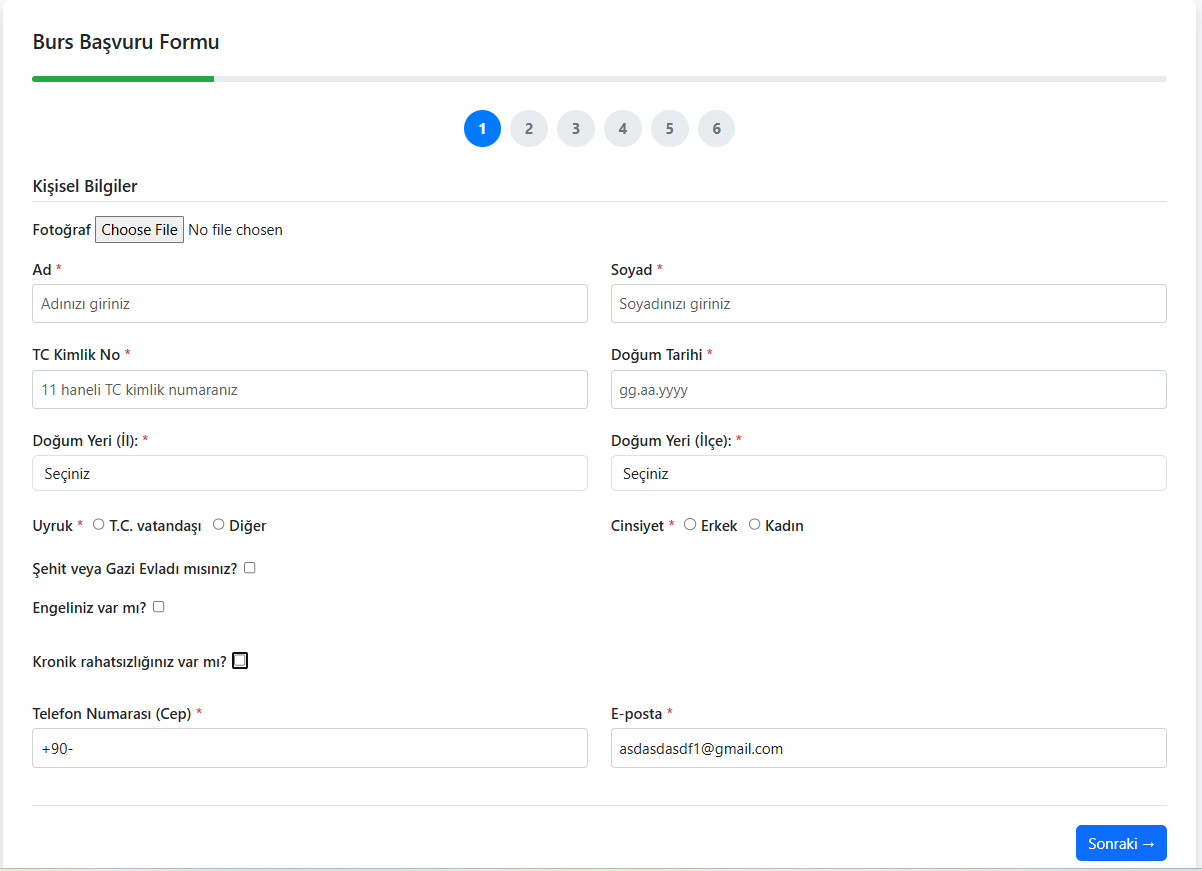Click Choose File to upload Fotoğraf
Viewport: 1202px width, 871px height.
139,229
